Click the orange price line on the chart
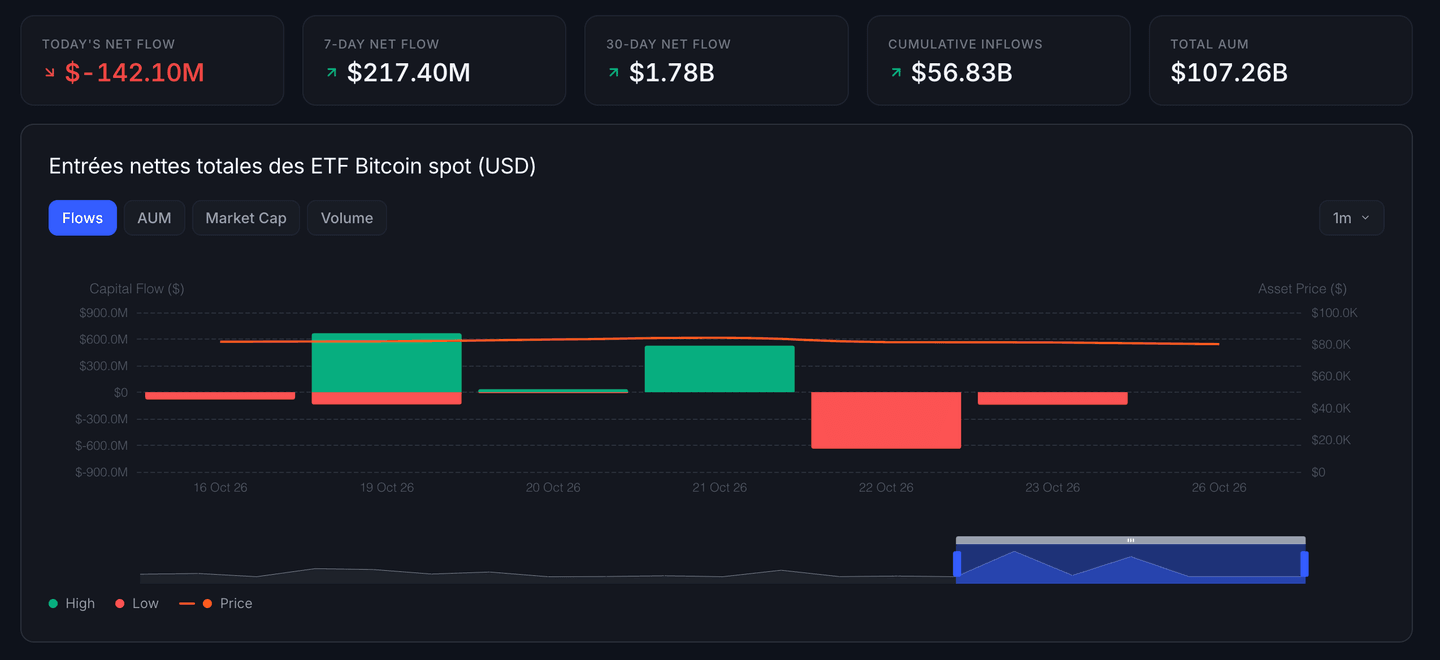 pos(720,338)
